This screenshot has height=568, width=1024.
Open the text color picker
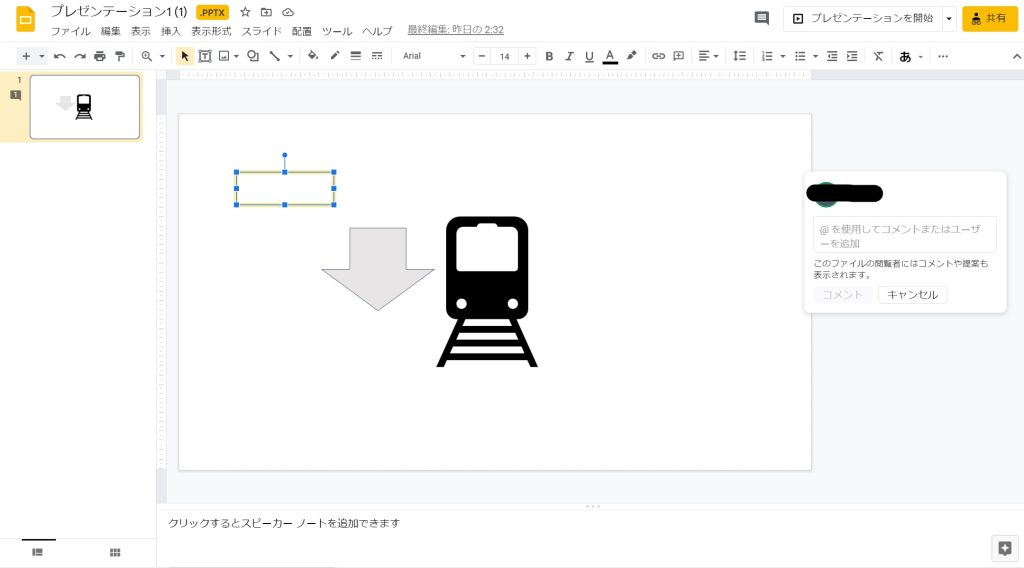click(x=610, y=56)
